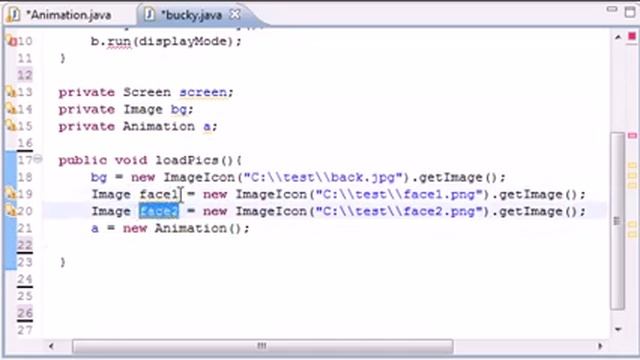The width and height of the screenshot is (640, 360).
Task: Click the warning marker on line 13
Action: point(11,92)
